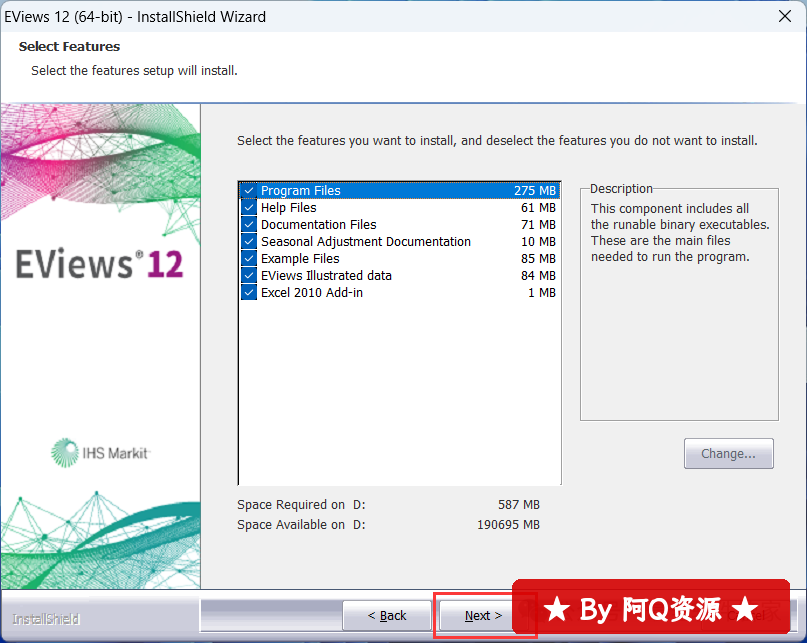The width and height of the screenshot is (807, 643).
Task: Toggle the Help Files checkbox
Action: pyautogui.click(x=249, y=208)
